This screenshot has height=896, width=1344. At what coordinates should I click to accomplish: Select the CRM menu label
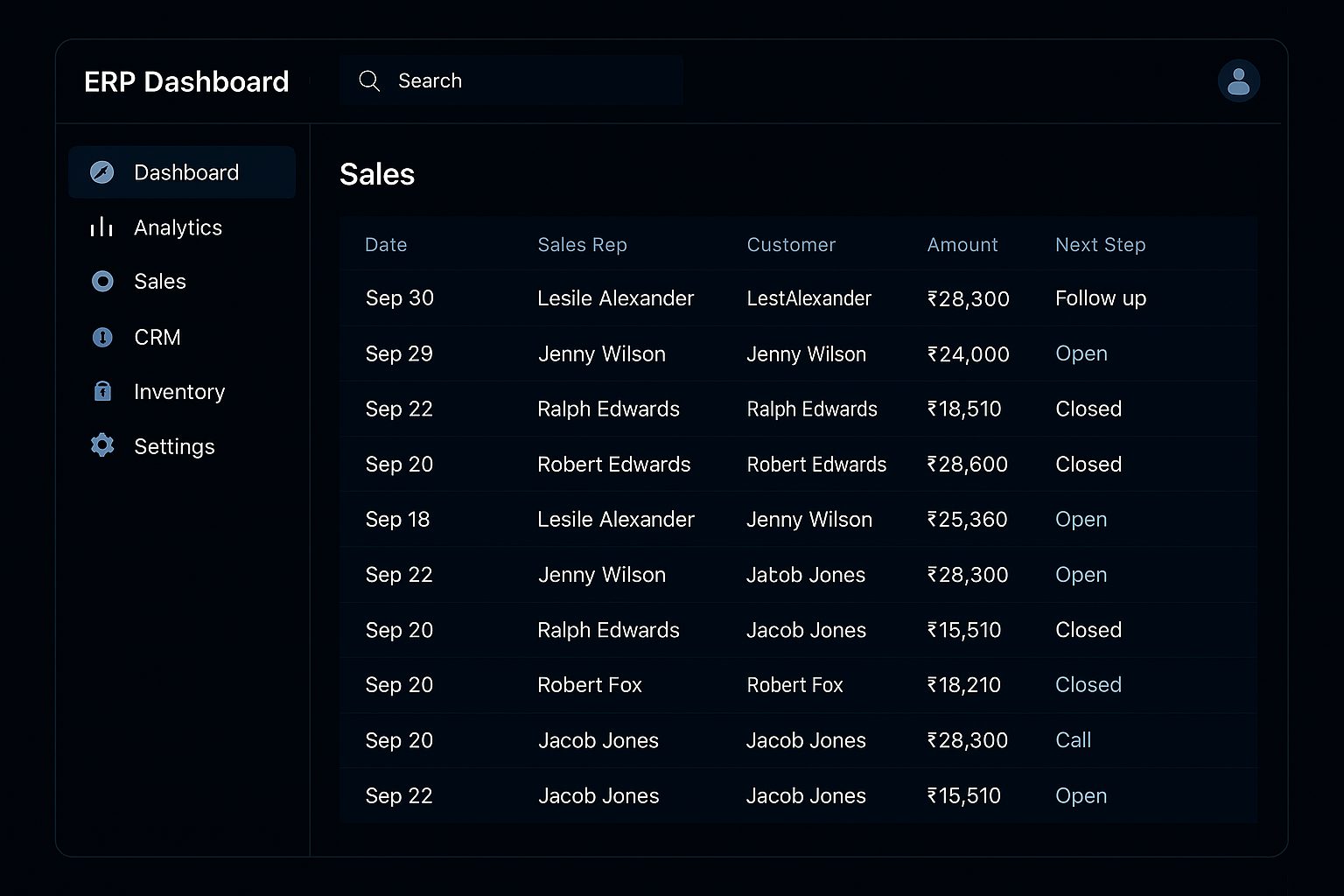[x=157, y=337]
